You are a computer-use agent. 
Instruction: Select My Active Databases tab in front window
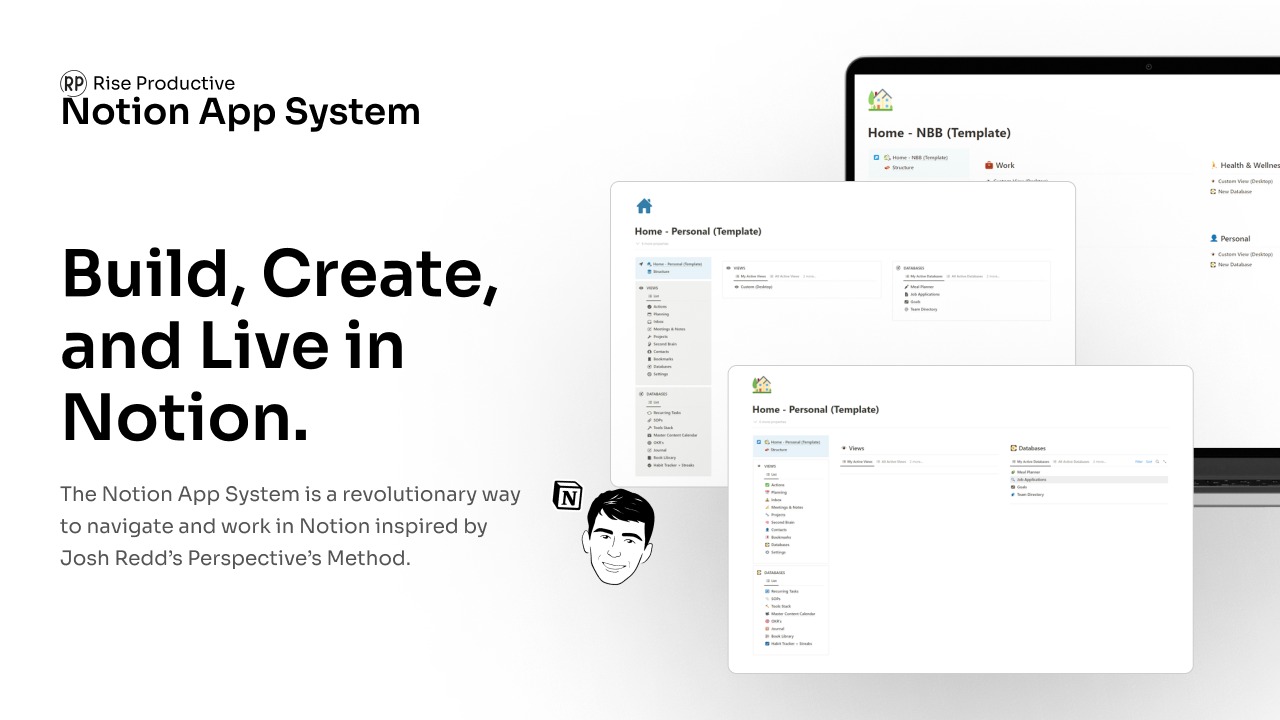[1030, 462]
